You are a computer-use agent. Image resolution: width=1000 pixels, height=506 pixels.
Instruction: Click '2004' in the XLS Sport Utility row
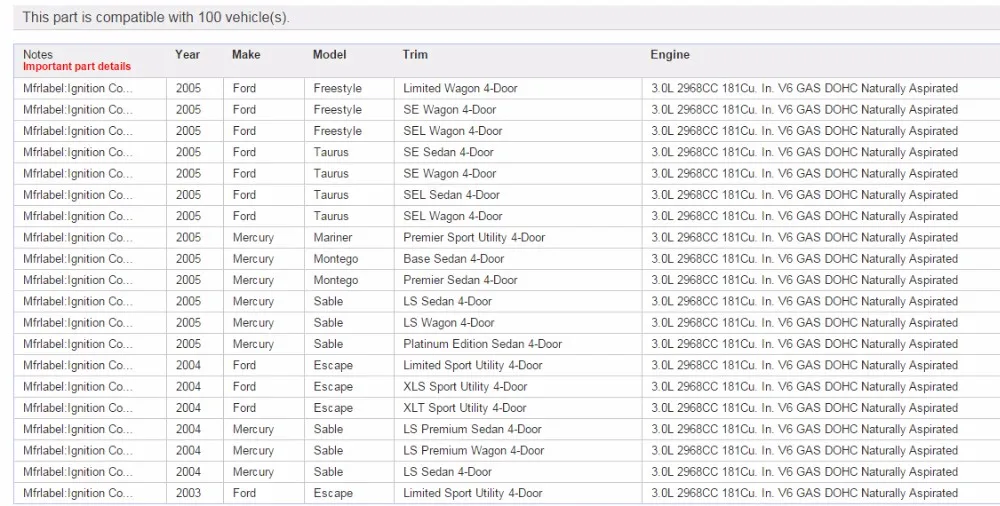(188, 386)
